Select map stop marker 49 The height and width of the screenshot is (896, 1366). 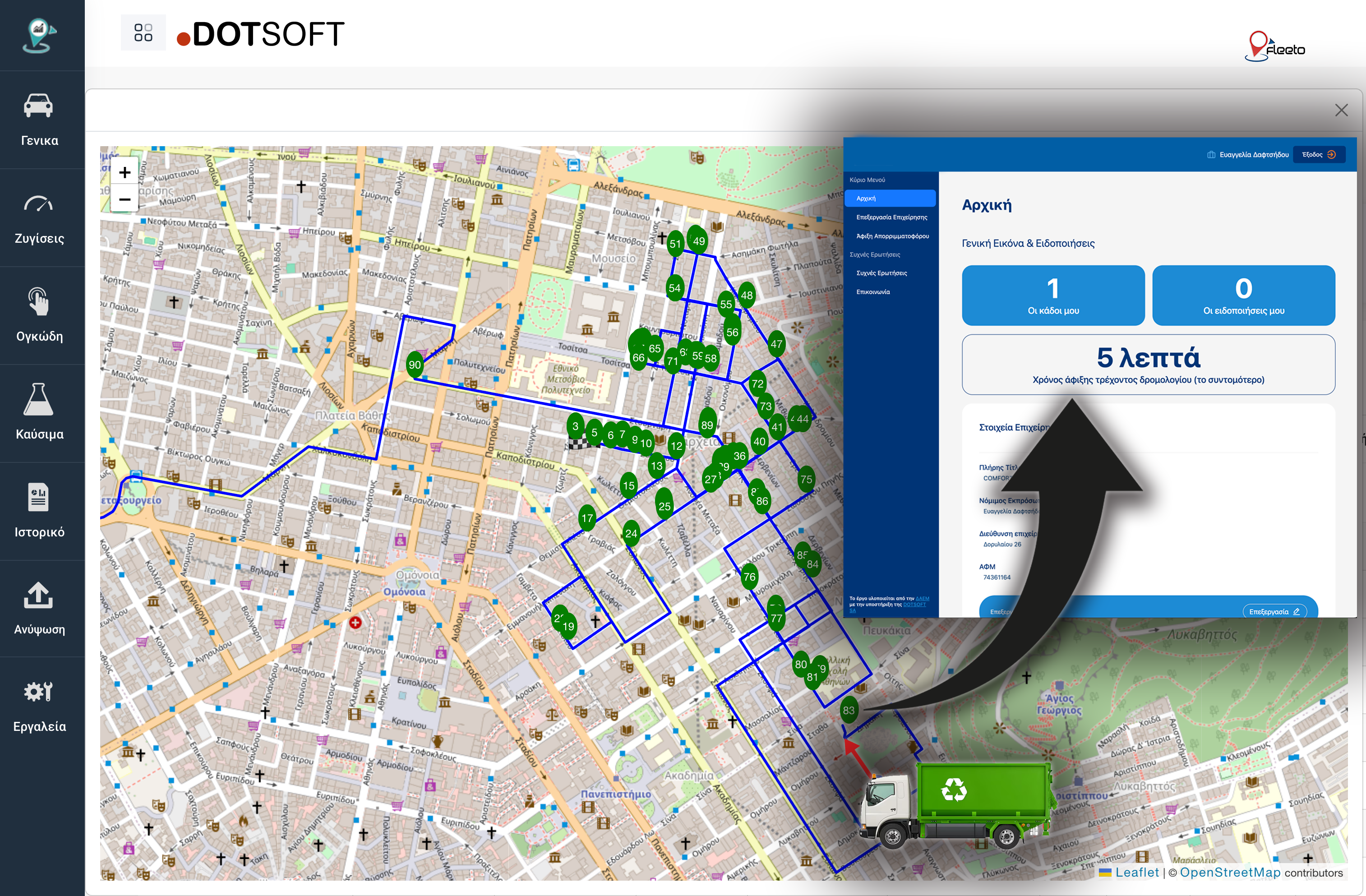click(x=698, y=240)
